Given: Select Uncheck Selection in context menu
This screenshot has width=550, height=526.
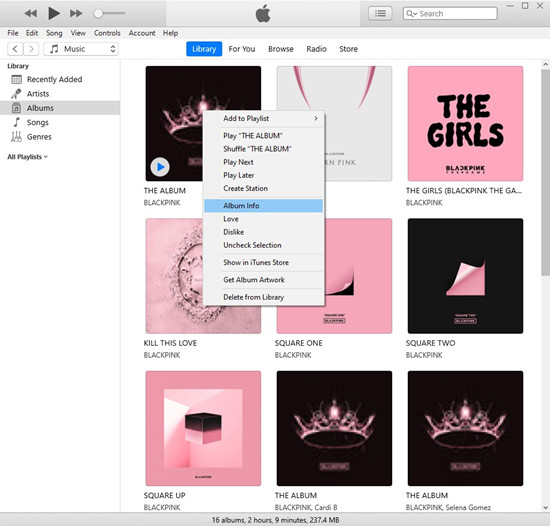Looking at the screenshot, I should [x=263, y=245].
